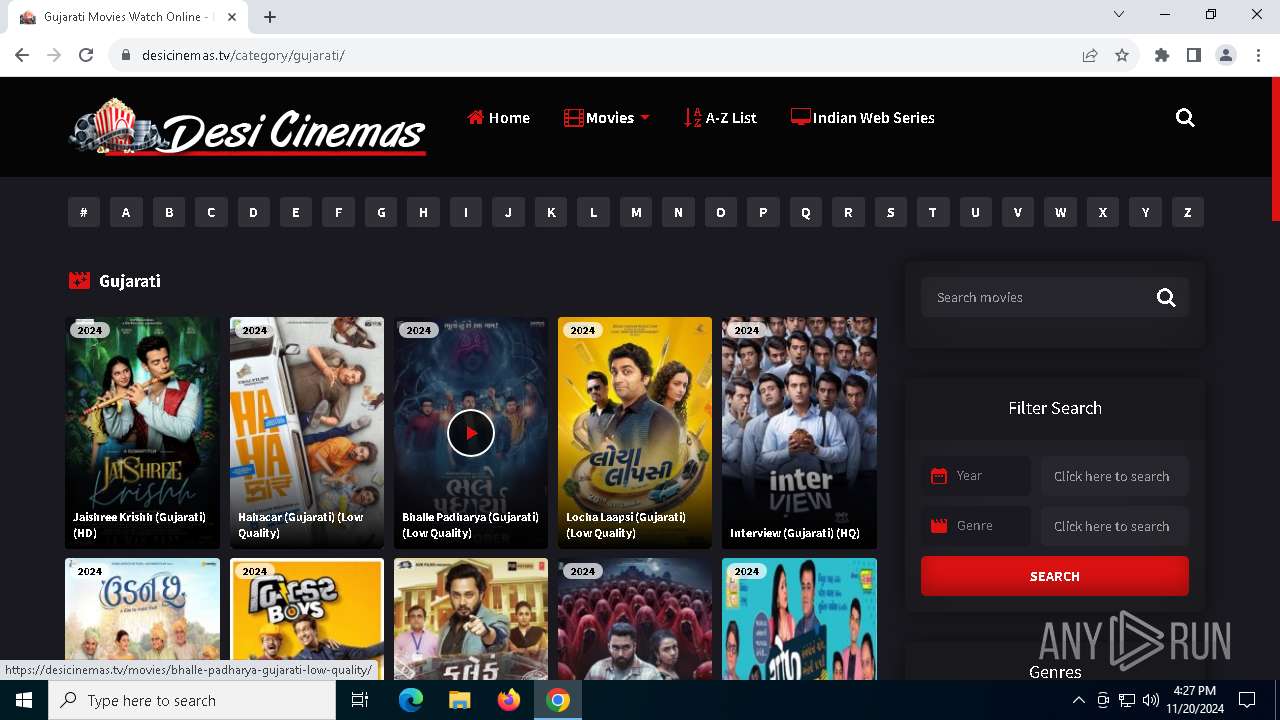The height and width of the screenshot is (720, 1280).
Task: Open the Chrome extensions puzzle icon
Action: point(1162,55)
